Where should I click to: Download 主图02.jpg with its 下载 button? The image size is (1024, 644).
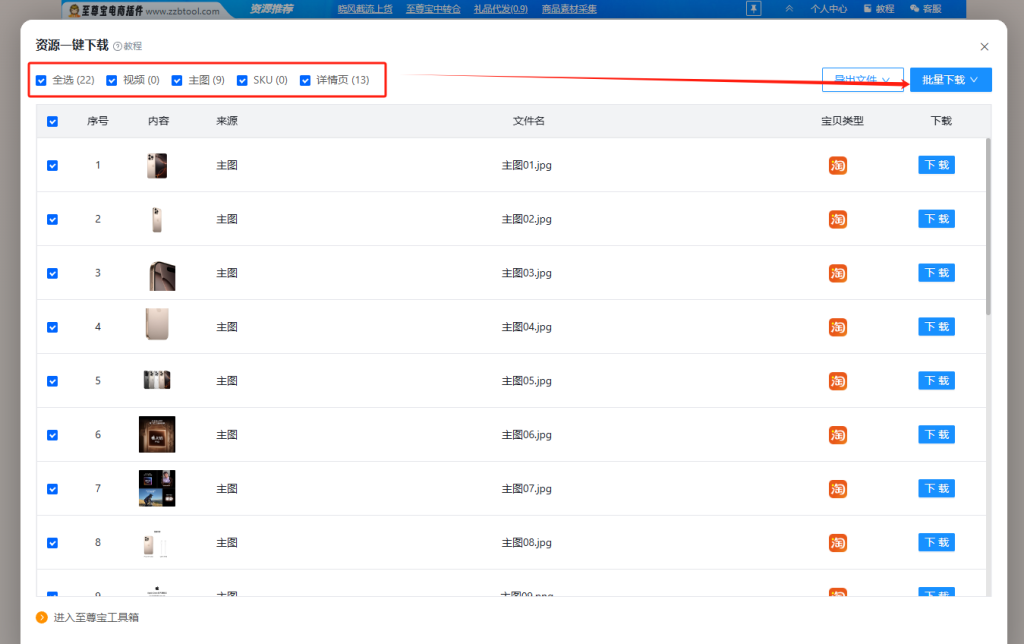(x=935, y=219)
